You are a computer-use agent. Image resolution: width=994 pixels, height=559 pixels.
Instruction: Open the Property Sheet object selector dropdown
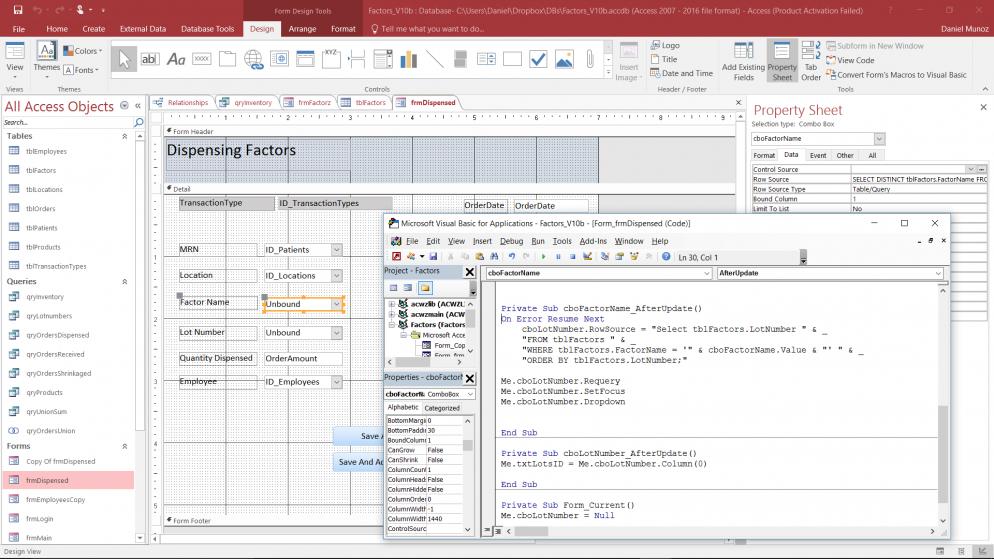point(879,139)
